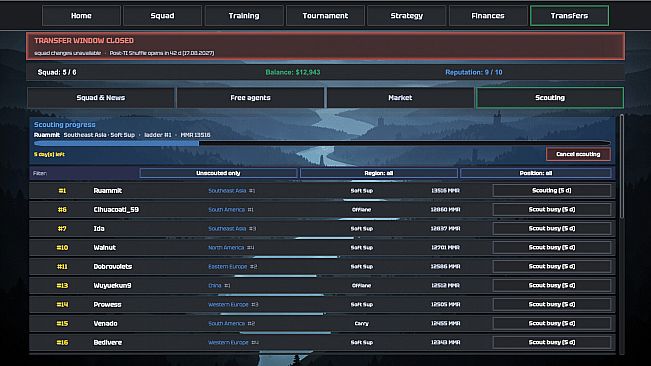
Task: Open Dobrovolets' Eastern Europe region link
Action: (228, 266)
